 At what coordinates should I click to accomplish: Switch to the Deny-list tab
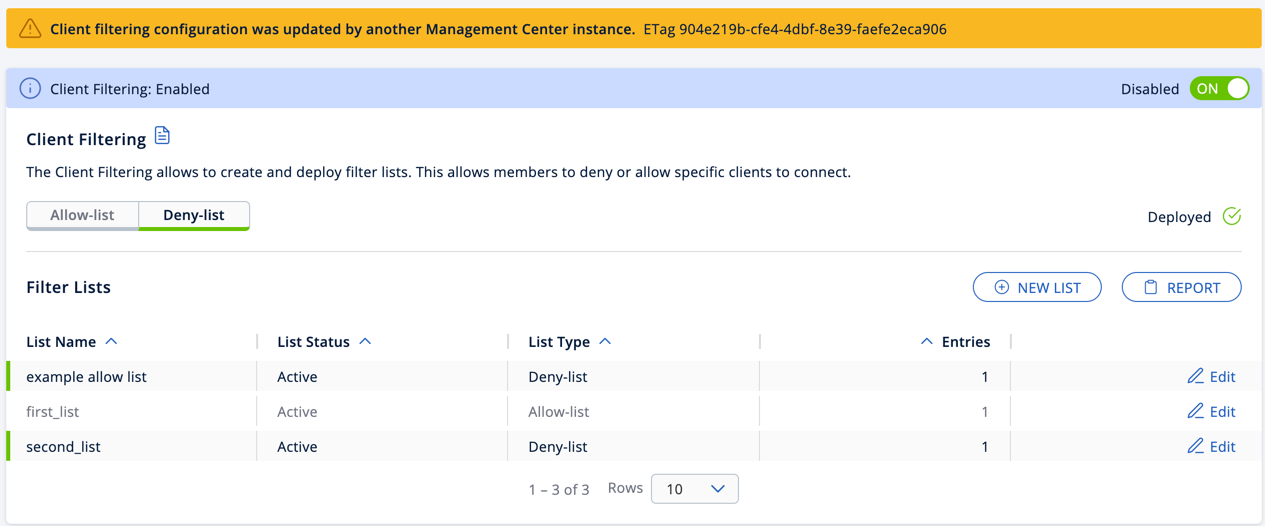(x=193, y=215)
